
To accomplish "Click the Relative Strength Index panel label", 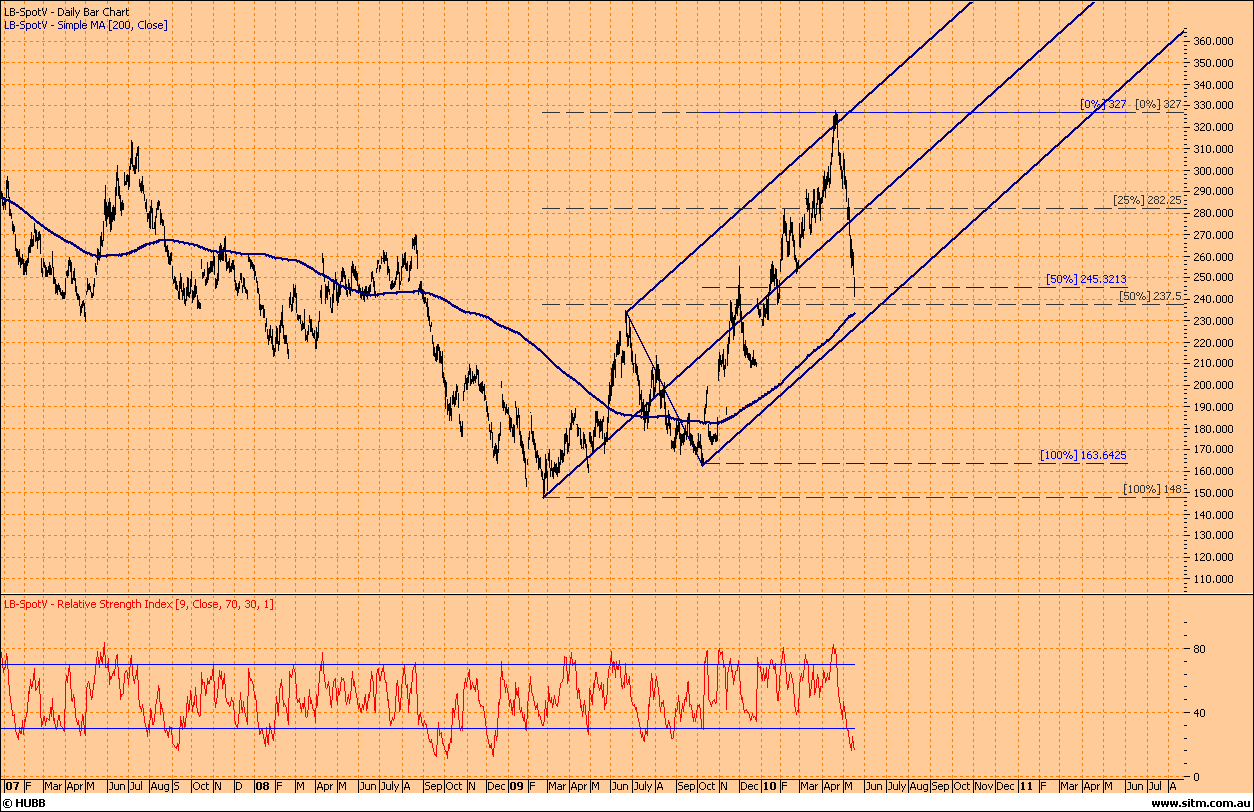I will pos(139,604).
